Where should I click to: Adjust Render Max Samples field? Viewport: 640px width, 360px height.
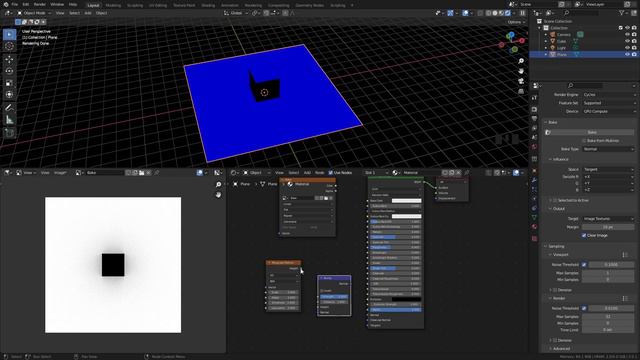coord(608,317)
